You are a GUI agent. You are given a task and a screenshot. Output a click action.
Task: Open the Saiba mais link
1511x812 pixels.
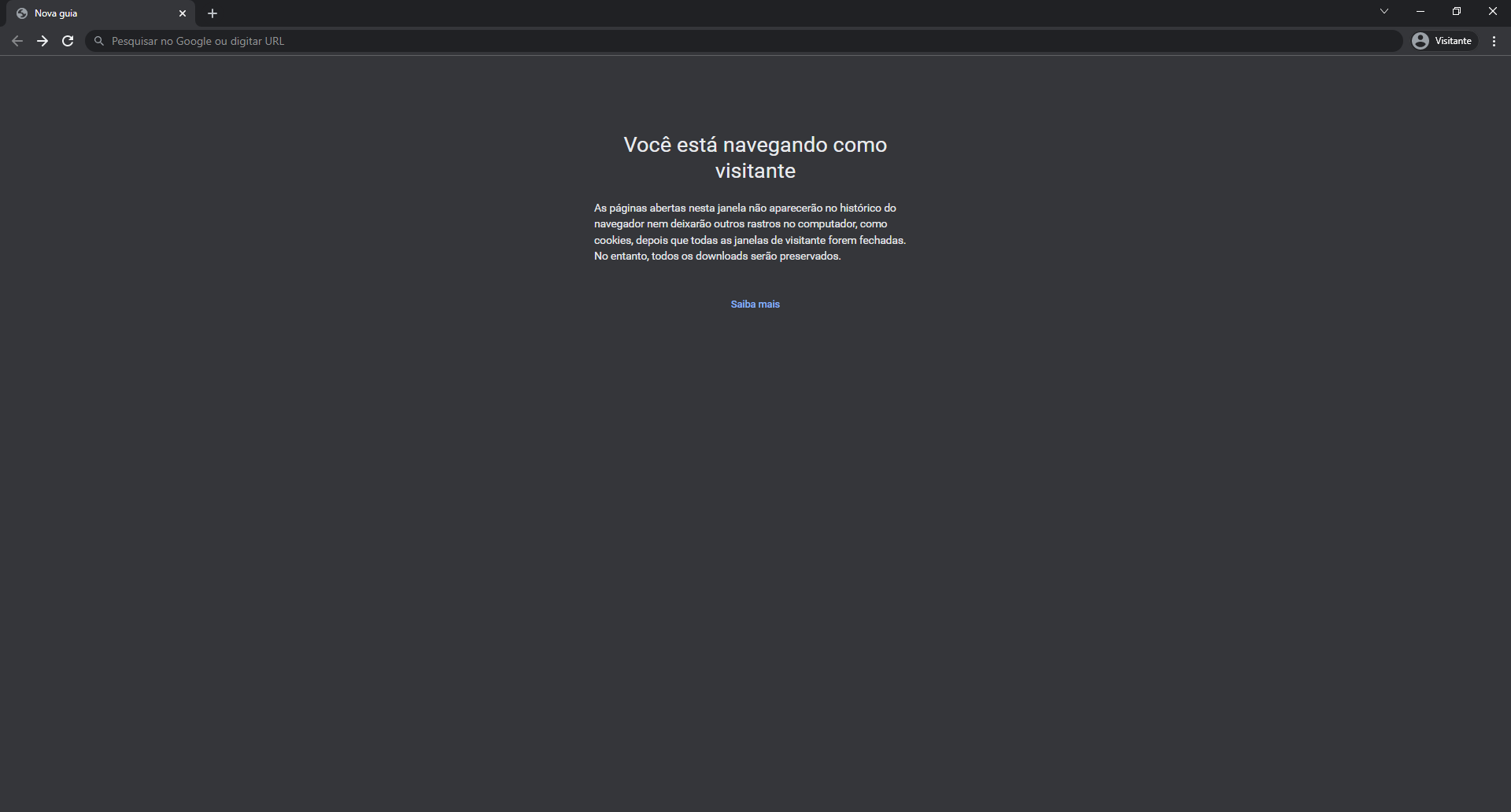(x=755, y=304)
